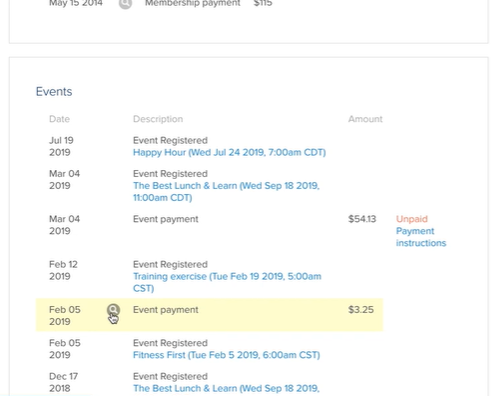502x396 pixels.
Task: Click the $54.13 amount
Action: pyautogui.click(x=362, y=219)
